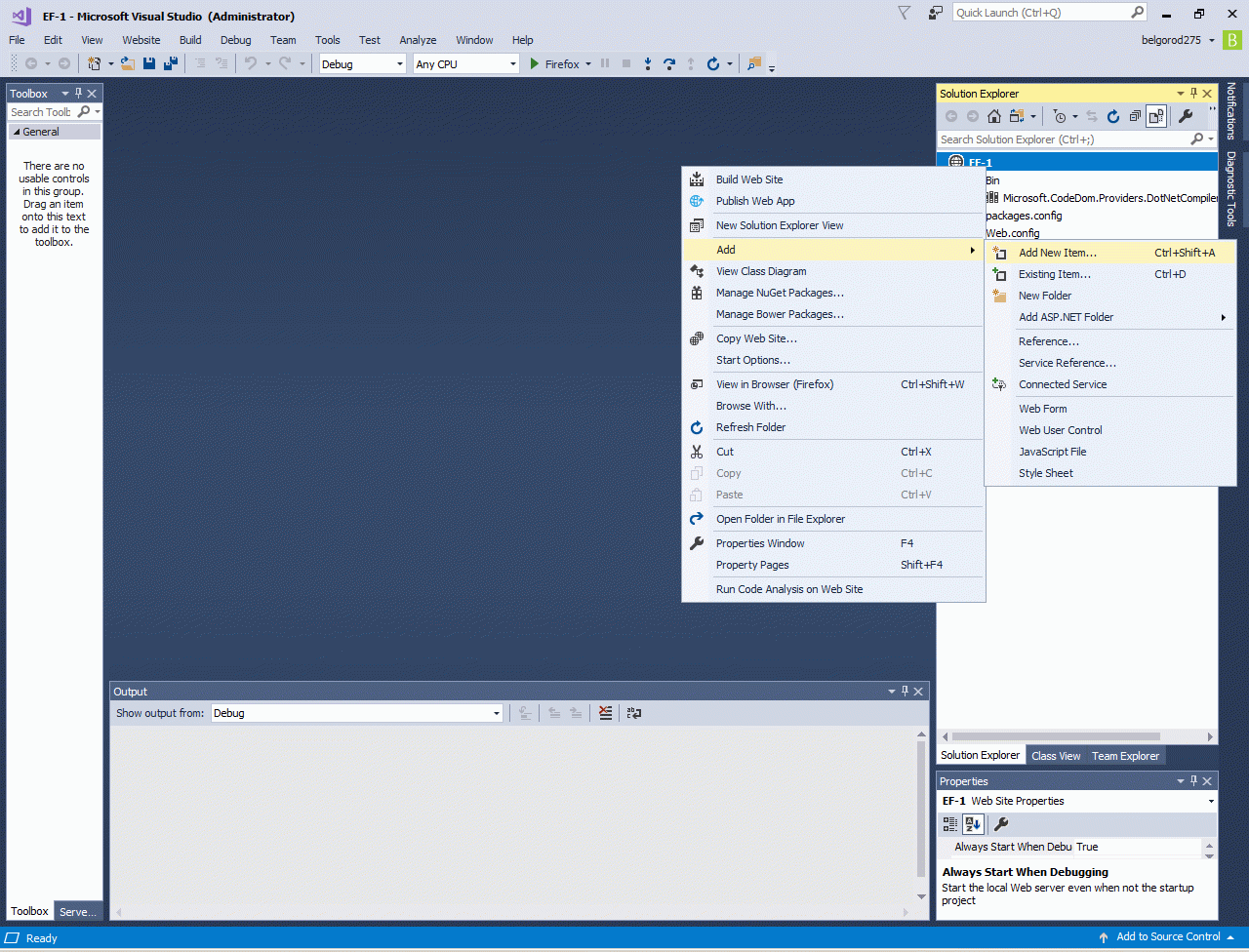
Task: Toggle Word Wrap in the Output panel
Action: (634, 713)
